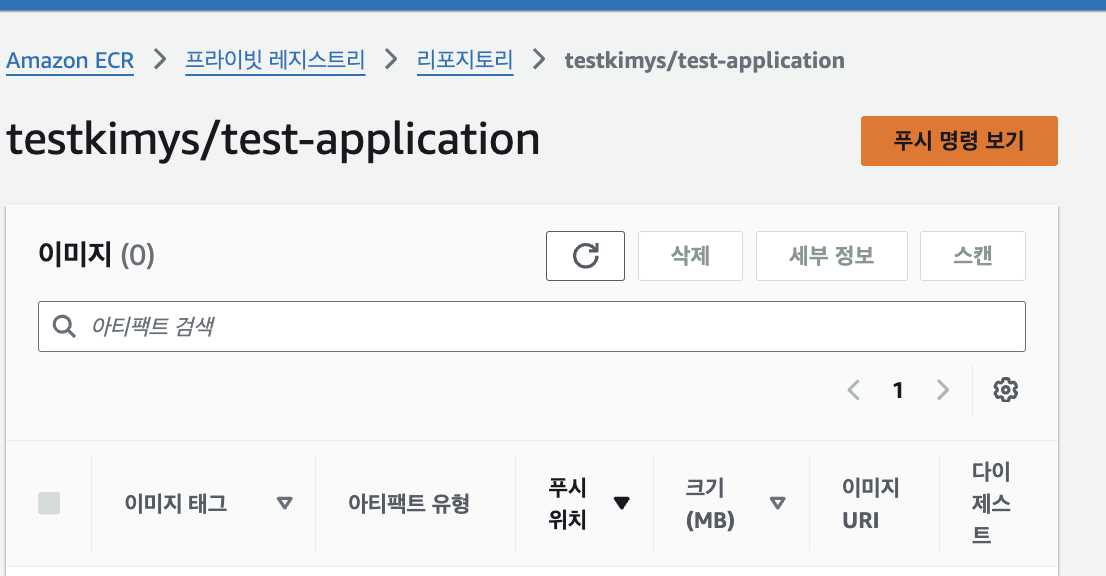The image size is (1106, 576).
Task: Open 프라이빗 레지스트리 breadcrumb link
Action: pos(275,61)
